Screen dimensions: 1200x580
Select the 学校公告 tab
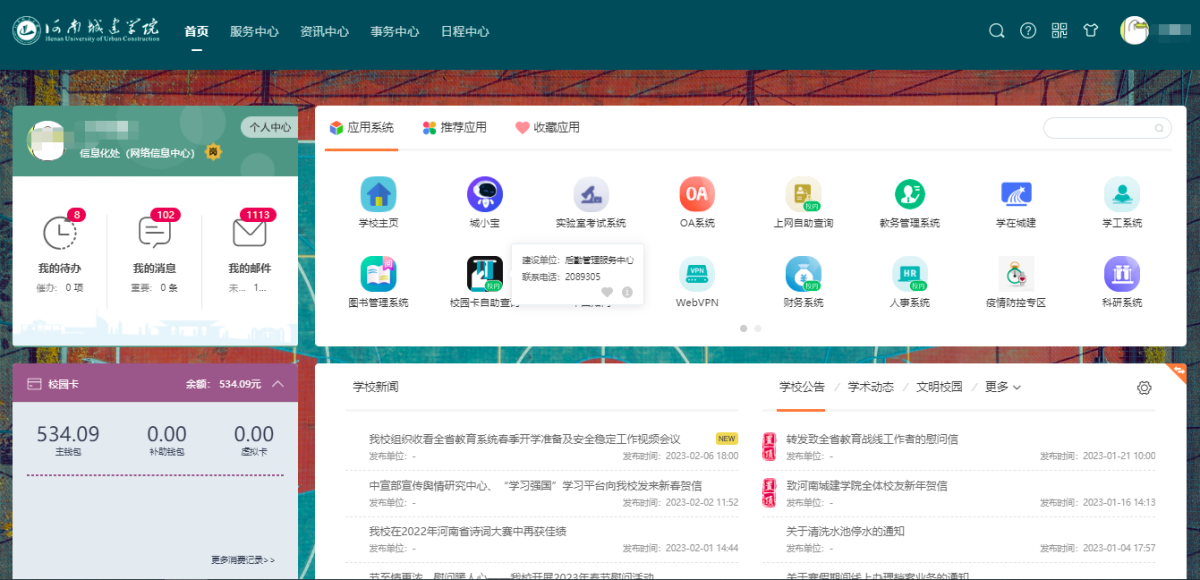click(802, 387)
